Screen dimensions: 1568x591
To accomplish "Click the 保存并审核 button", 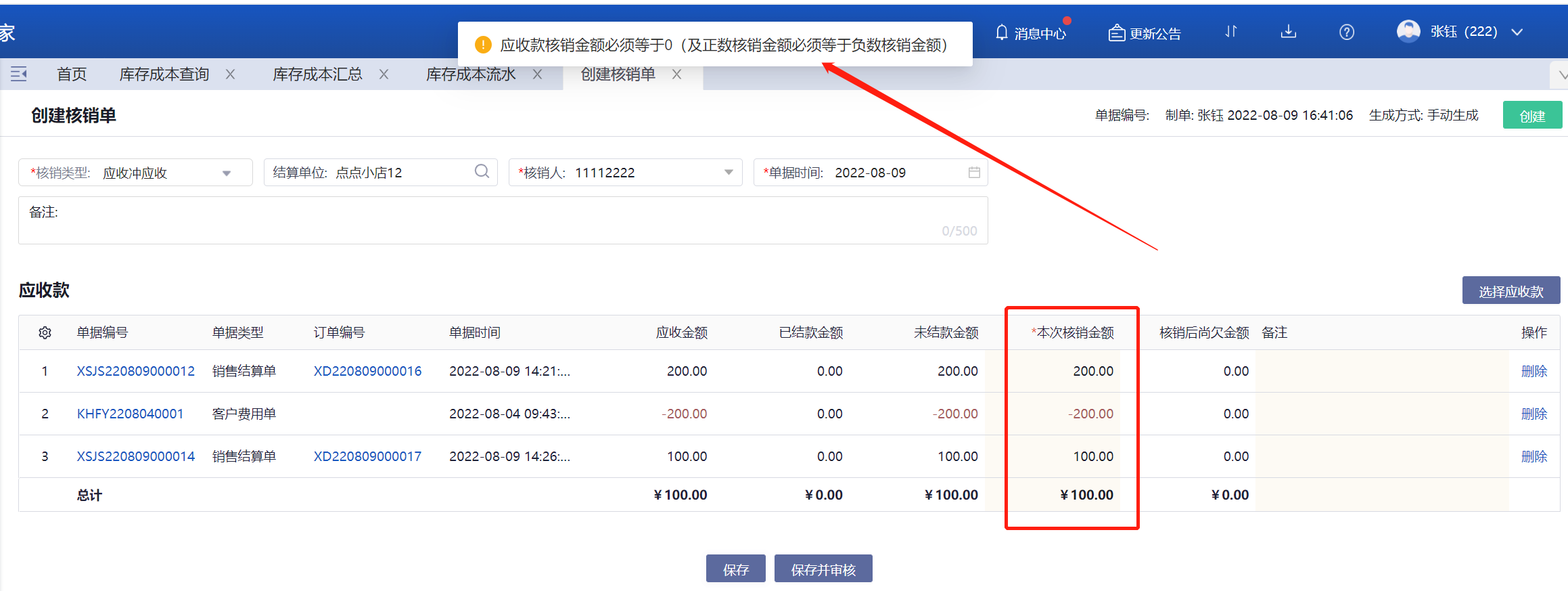I will [x=823, y=569].
